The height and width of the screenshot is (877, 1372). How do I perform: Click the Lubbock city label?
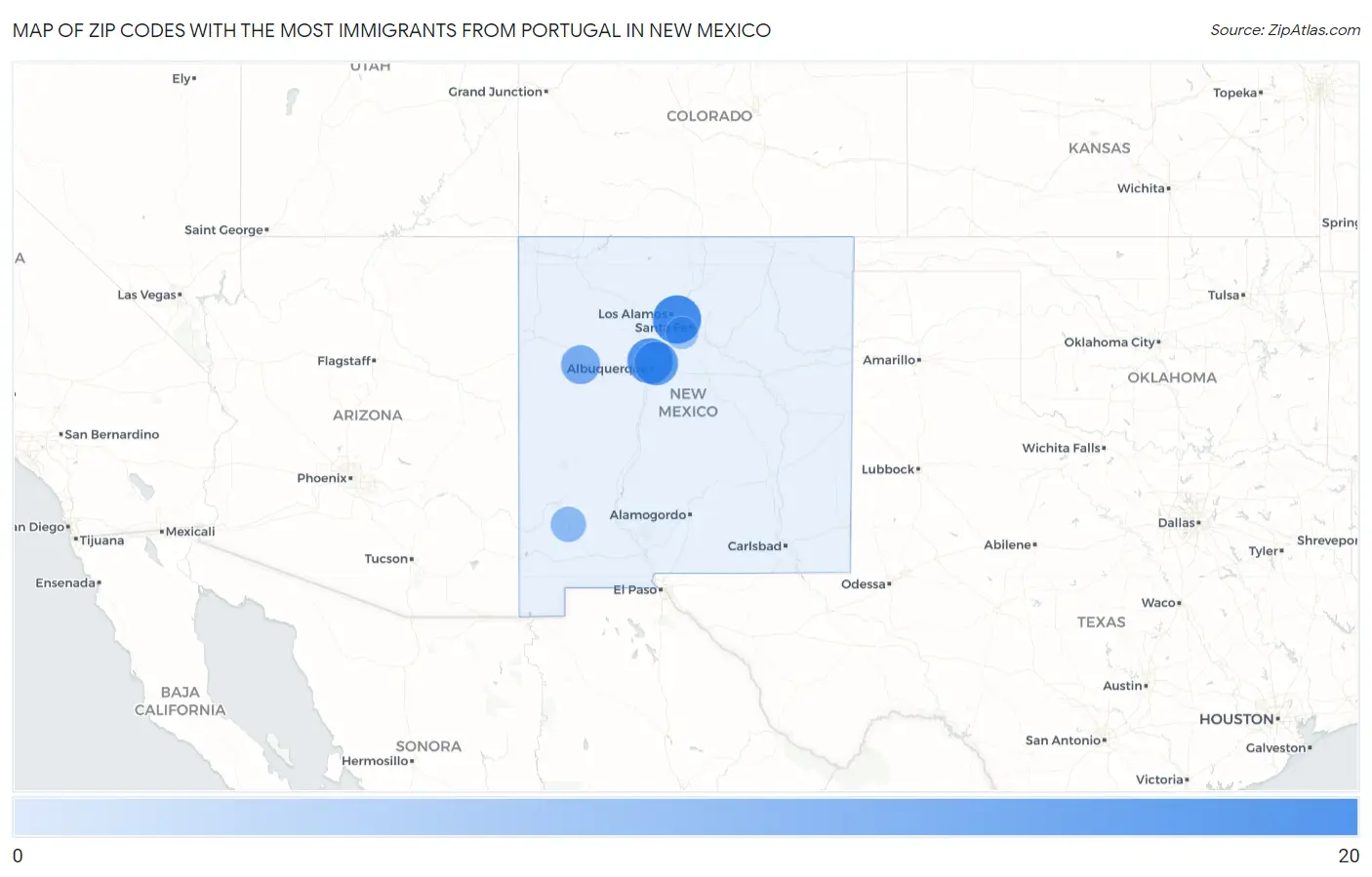[x=888, y=469]
